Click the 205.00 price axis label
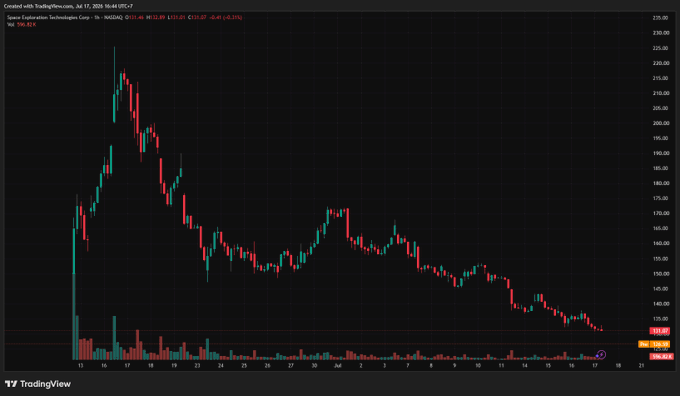680x396 pixels. point(660,108)
